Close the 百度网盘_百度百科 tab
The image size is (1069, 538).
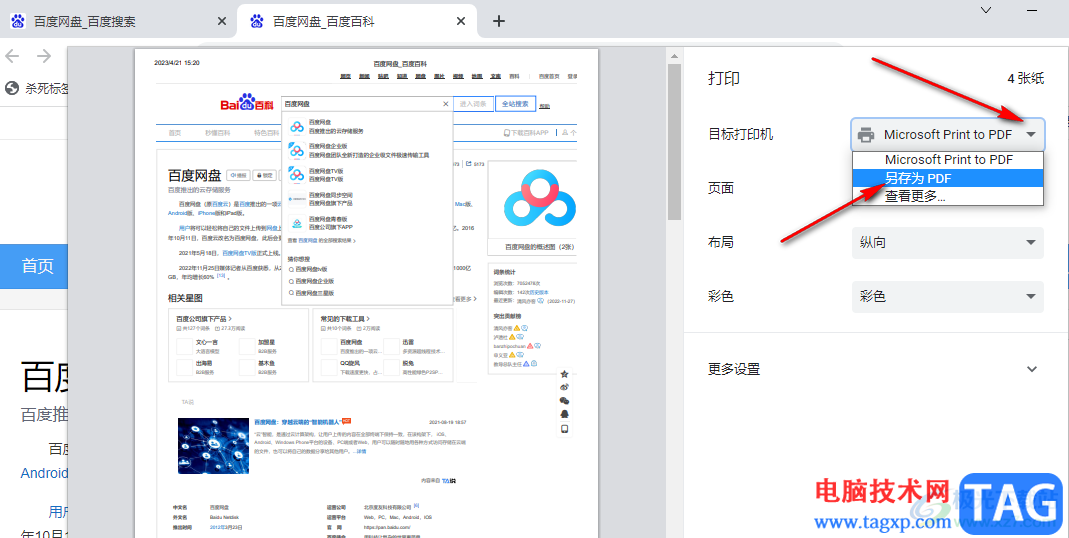point(461,21)
